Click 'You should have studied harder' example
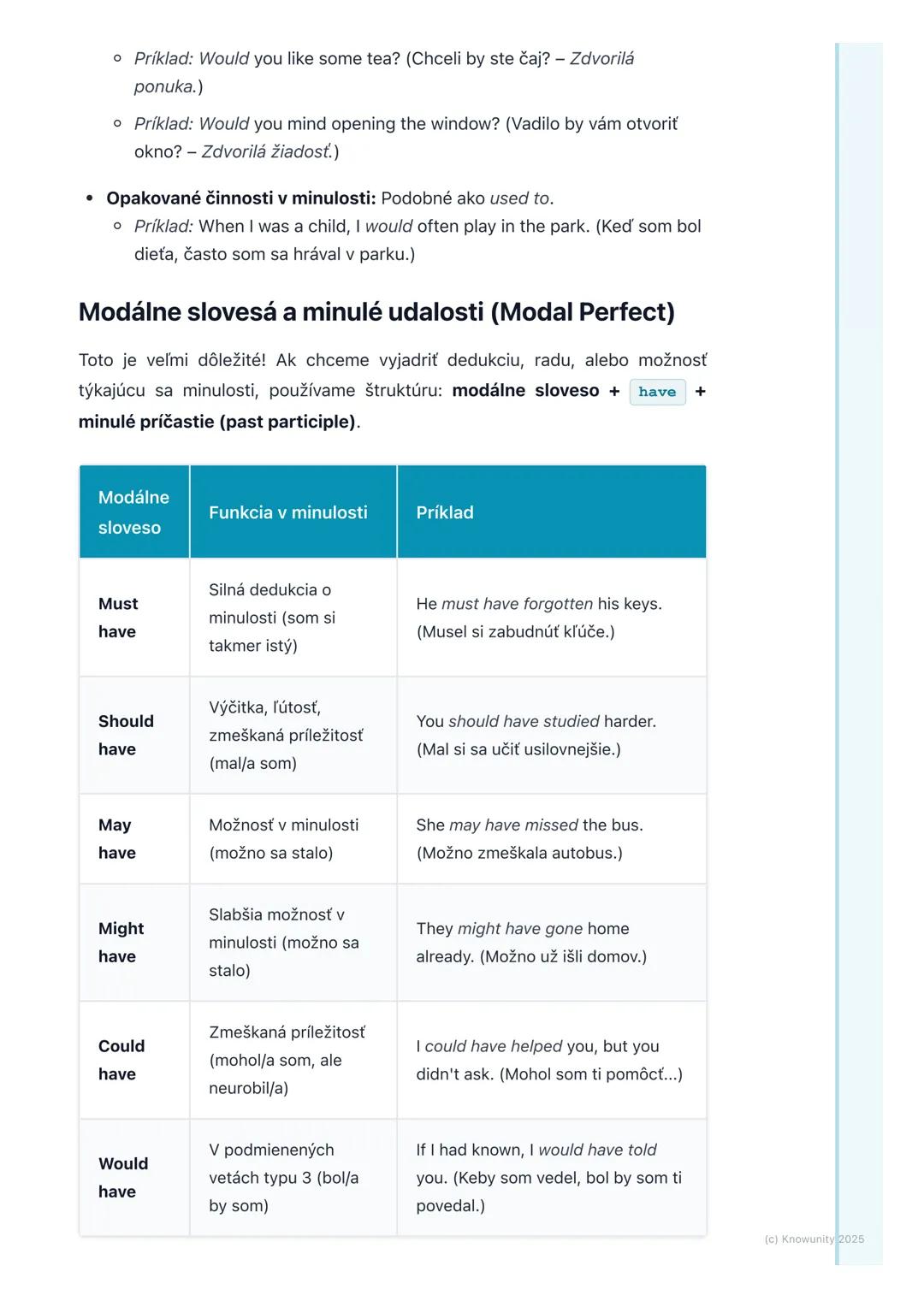 coord(536,721)
